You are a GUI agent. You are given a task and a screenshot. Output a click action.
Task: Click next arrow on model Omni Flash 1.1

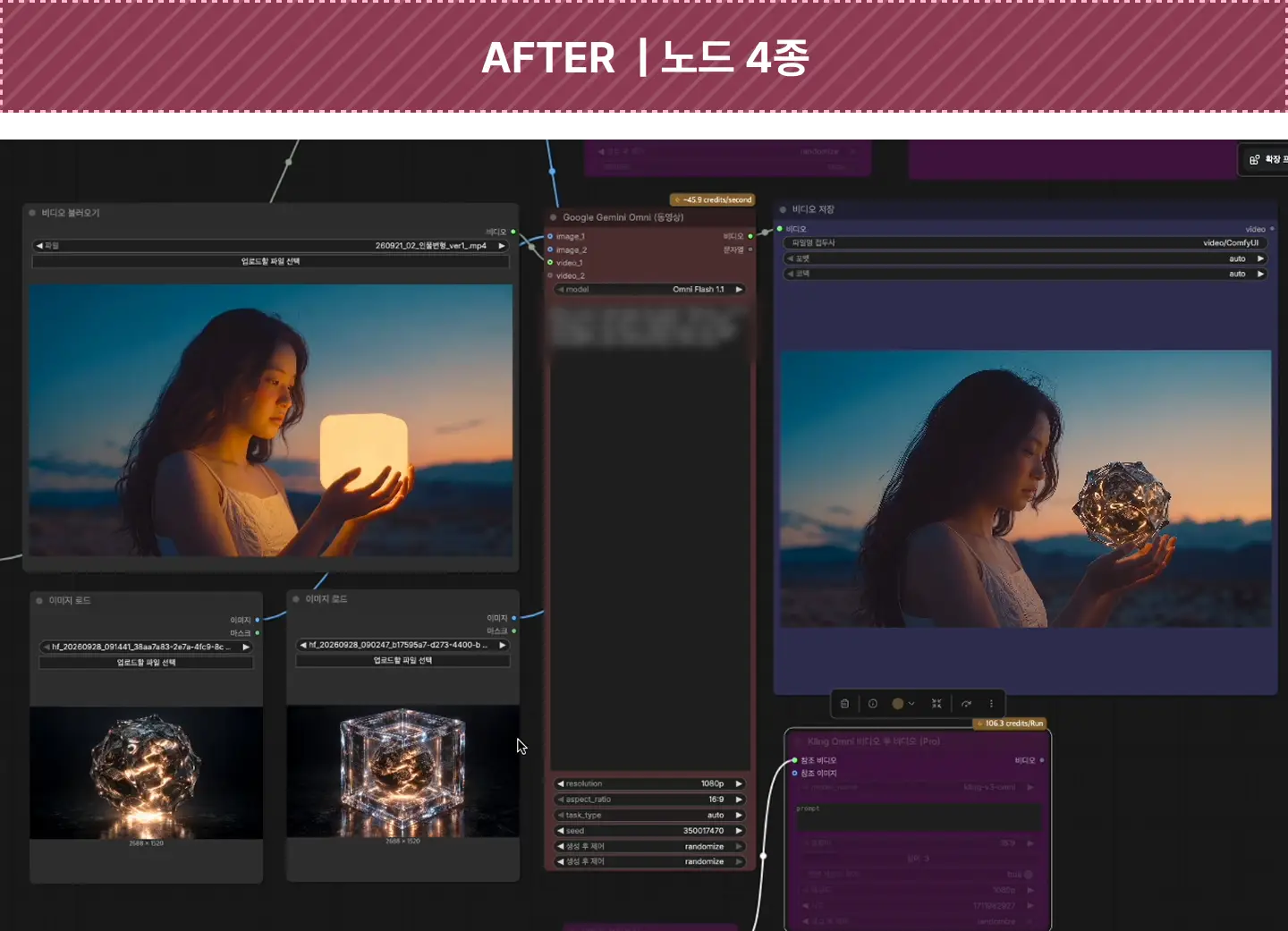(x=739, y=290)
